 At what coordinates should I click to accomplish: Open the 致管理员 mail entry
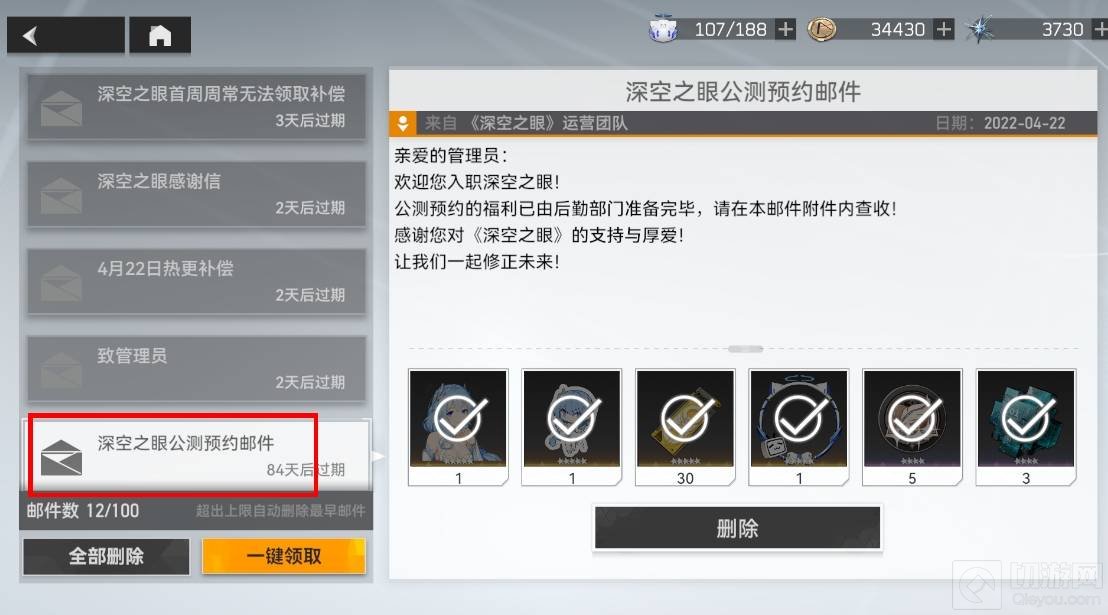click(x=196, y=369)
